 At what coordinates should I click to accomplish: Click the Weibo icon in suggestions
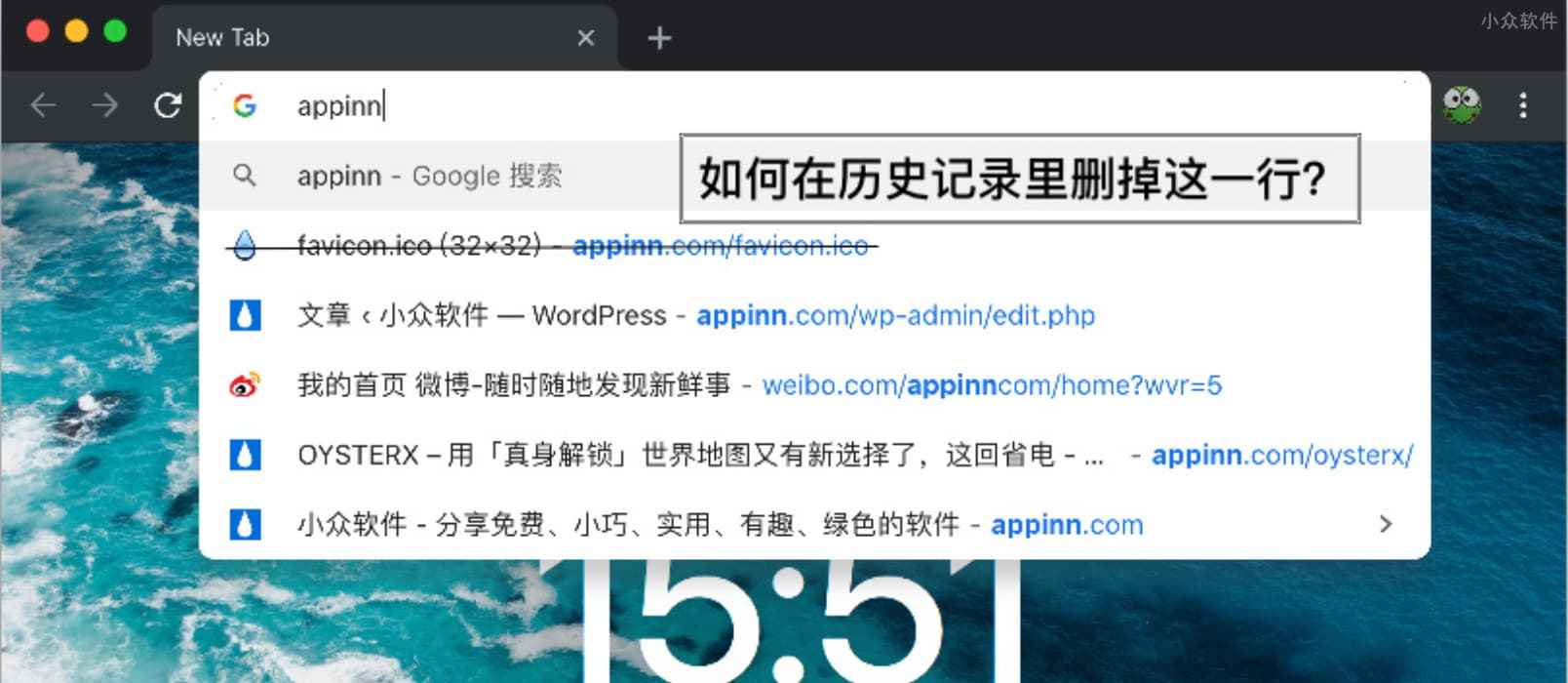click(245, 385)
